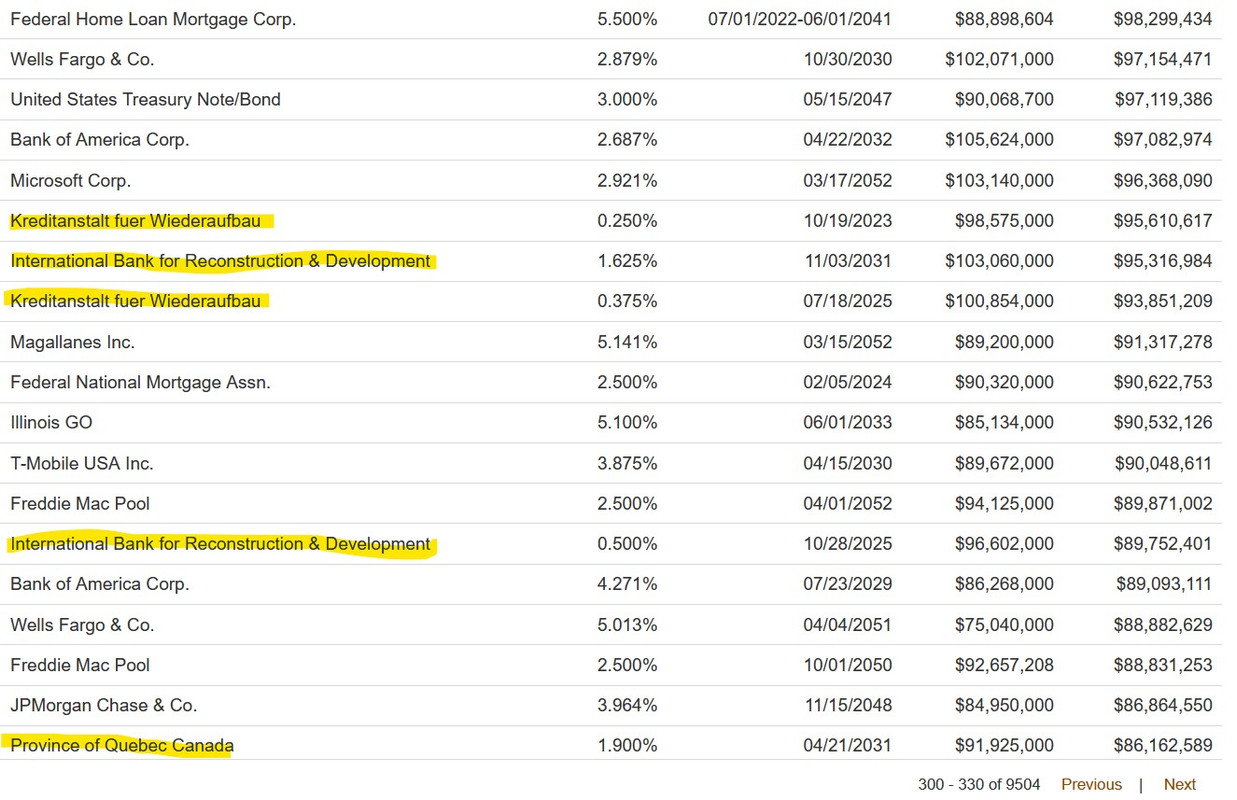Click Freddie Mac Pool maturing 04/01/2052
This screenshot has width=1237, height=800.
[80, 503]
